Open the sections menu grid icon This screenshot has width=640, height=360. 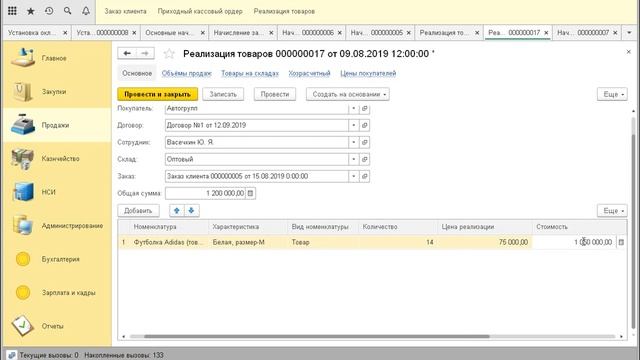point(12,11)
